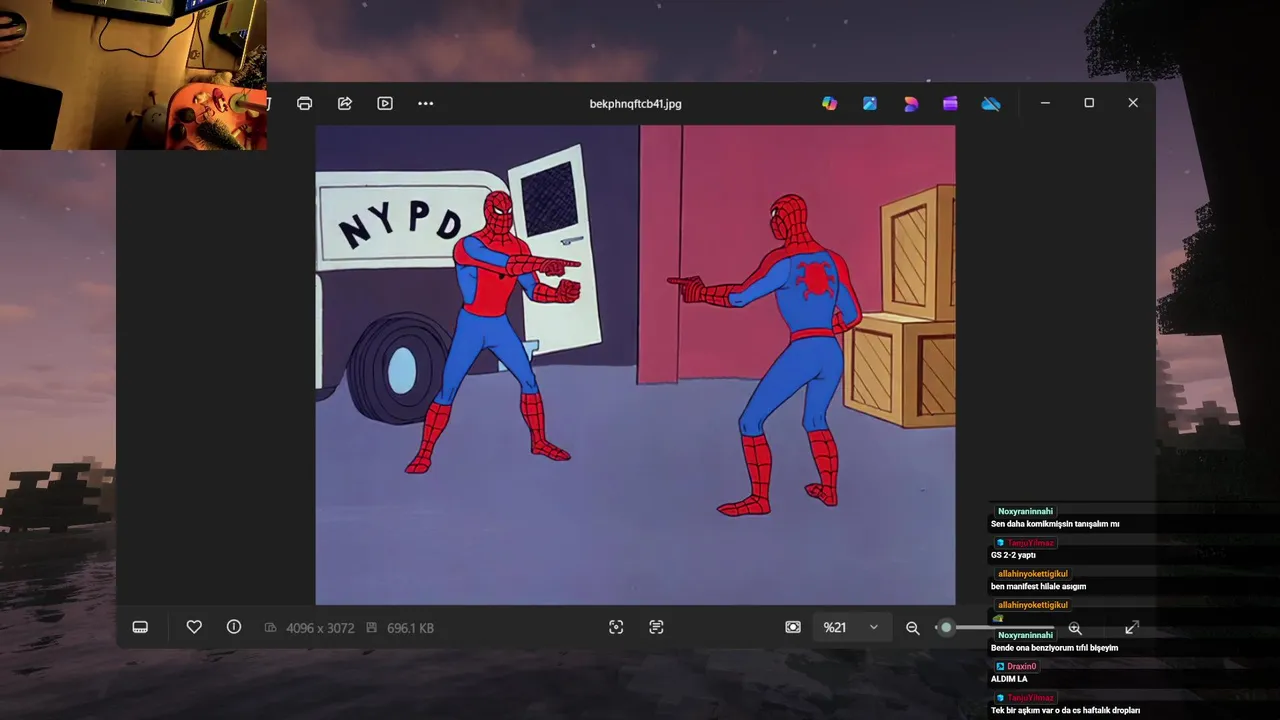Add photo to favorites with heart icon

194,627
